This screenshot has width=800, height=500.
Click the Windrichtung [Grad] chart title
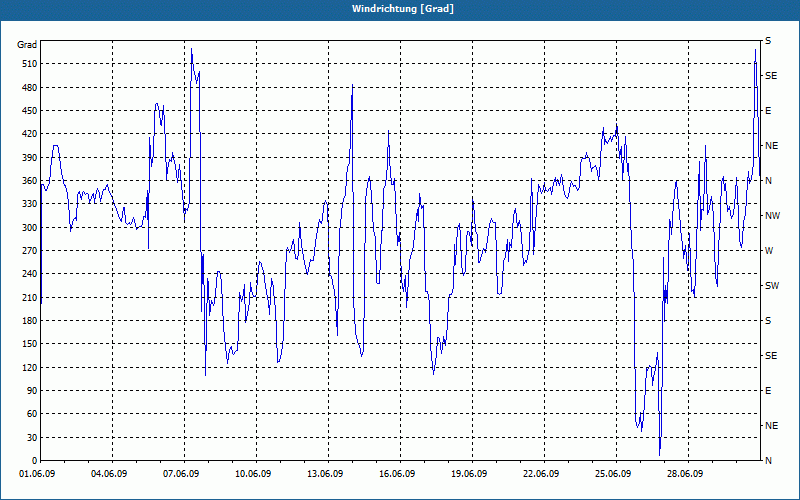pyautogui.click(x=403, y=9)
